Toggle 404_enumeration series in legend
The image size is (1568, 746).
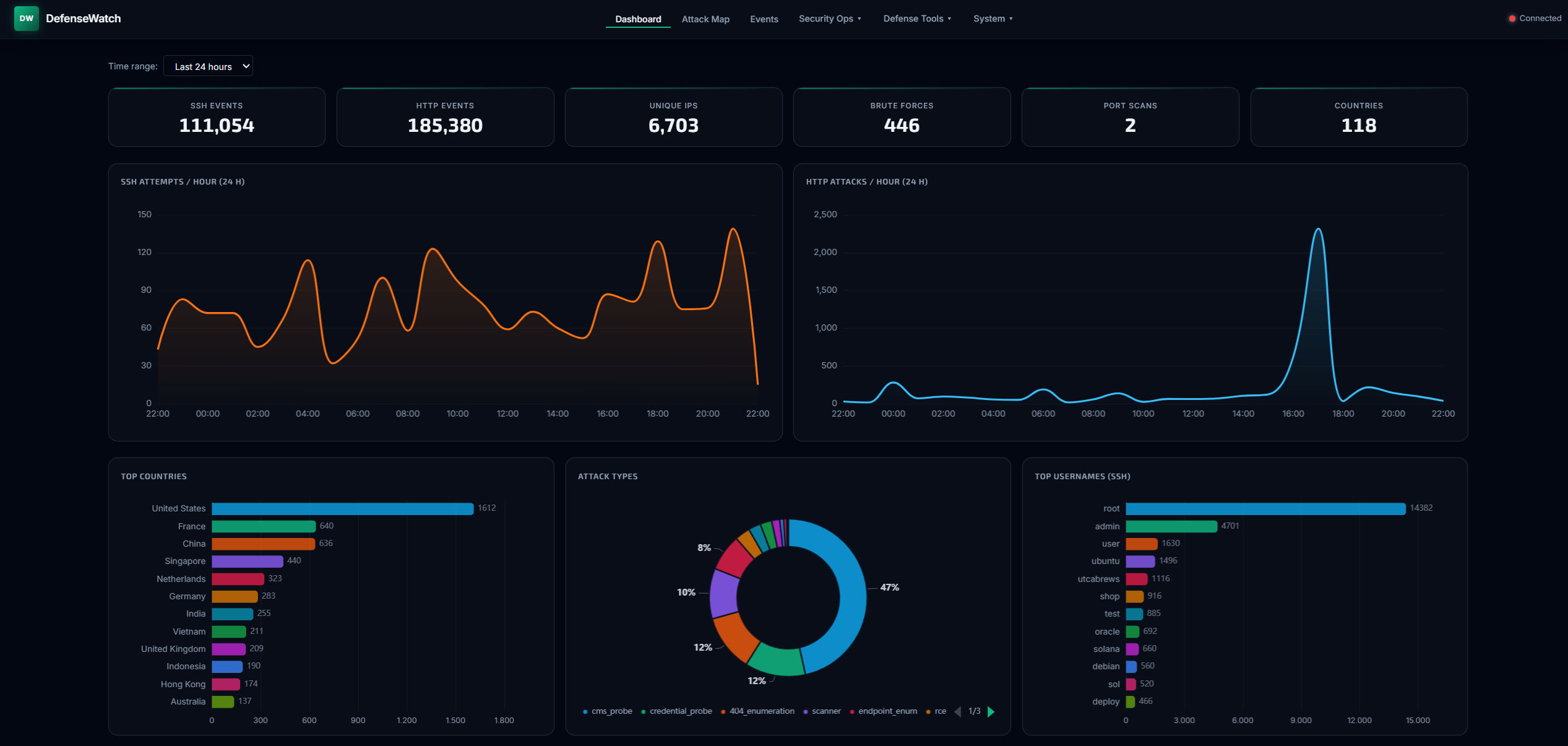pyautogui.click(x=761, y=711)
